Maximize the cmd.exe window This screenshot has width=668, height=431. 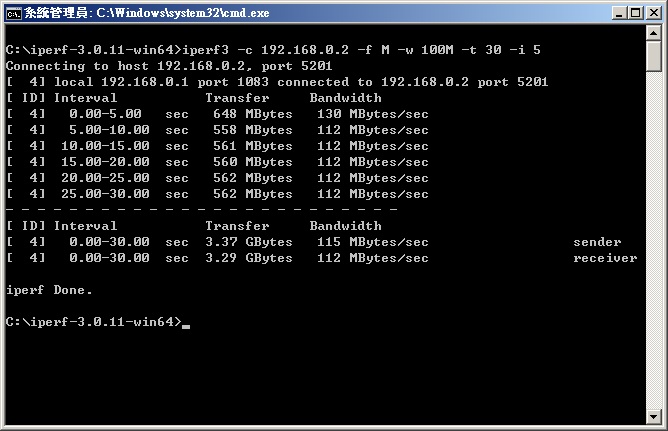point(635,13)
